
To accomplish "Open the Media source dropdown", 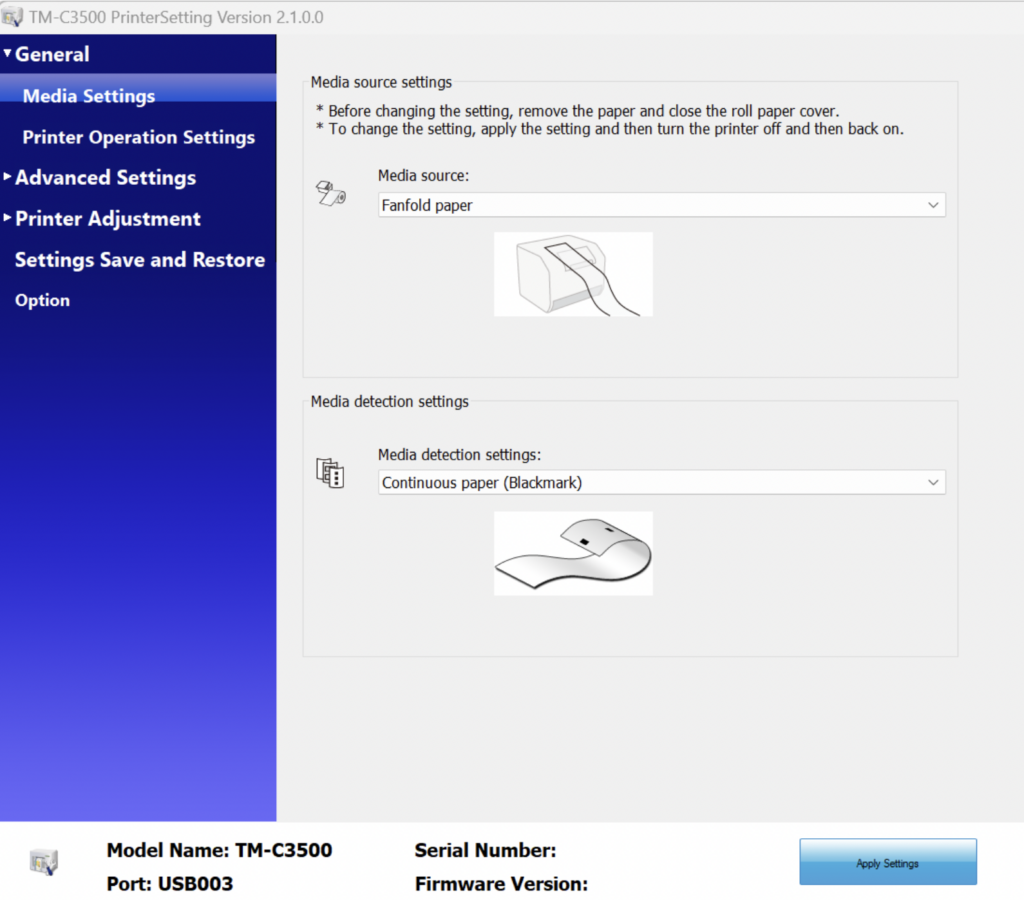I will point(661,205).
